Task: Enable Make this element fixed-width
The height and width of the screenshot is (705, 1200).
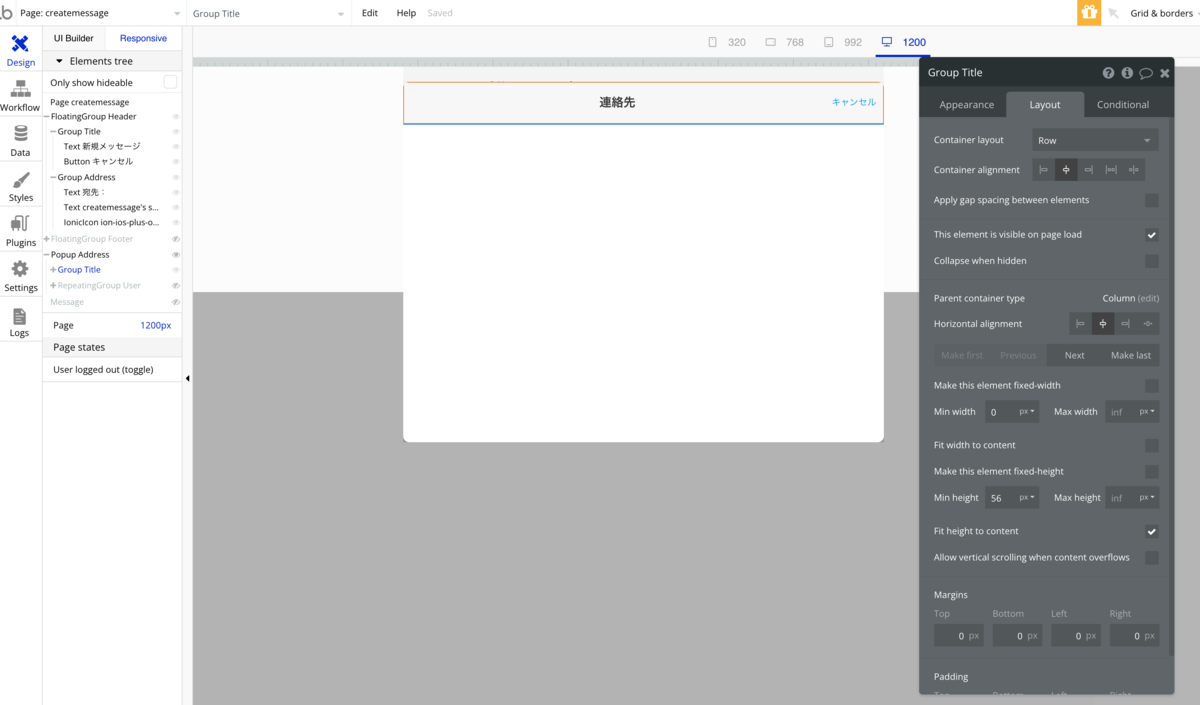Action: click(x=1152, y=386)
